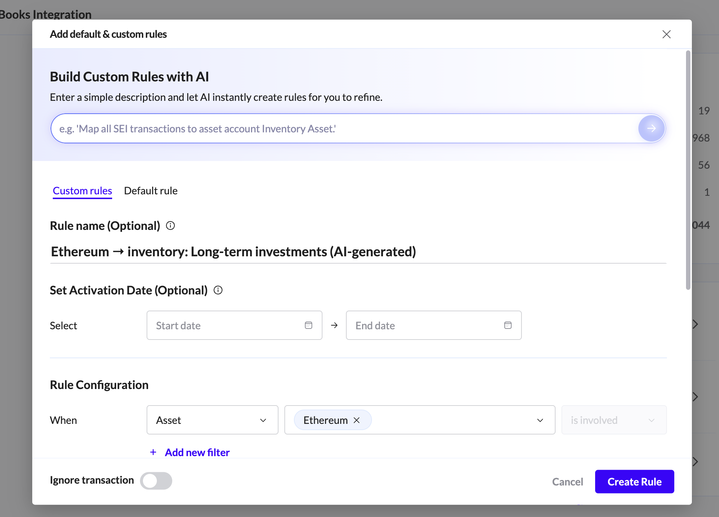
Task: Click the plus icon for Add new filter
Action: coord(153,453)
